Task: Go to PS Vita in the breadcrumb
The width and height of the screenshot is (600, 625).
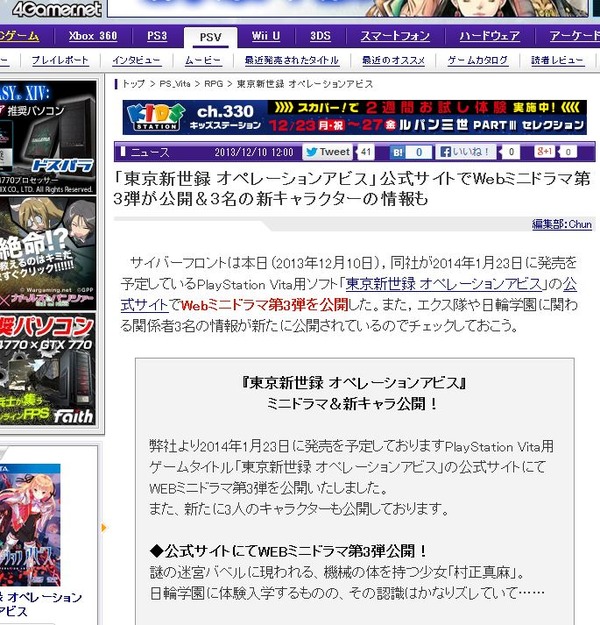Action: [175, 84]
